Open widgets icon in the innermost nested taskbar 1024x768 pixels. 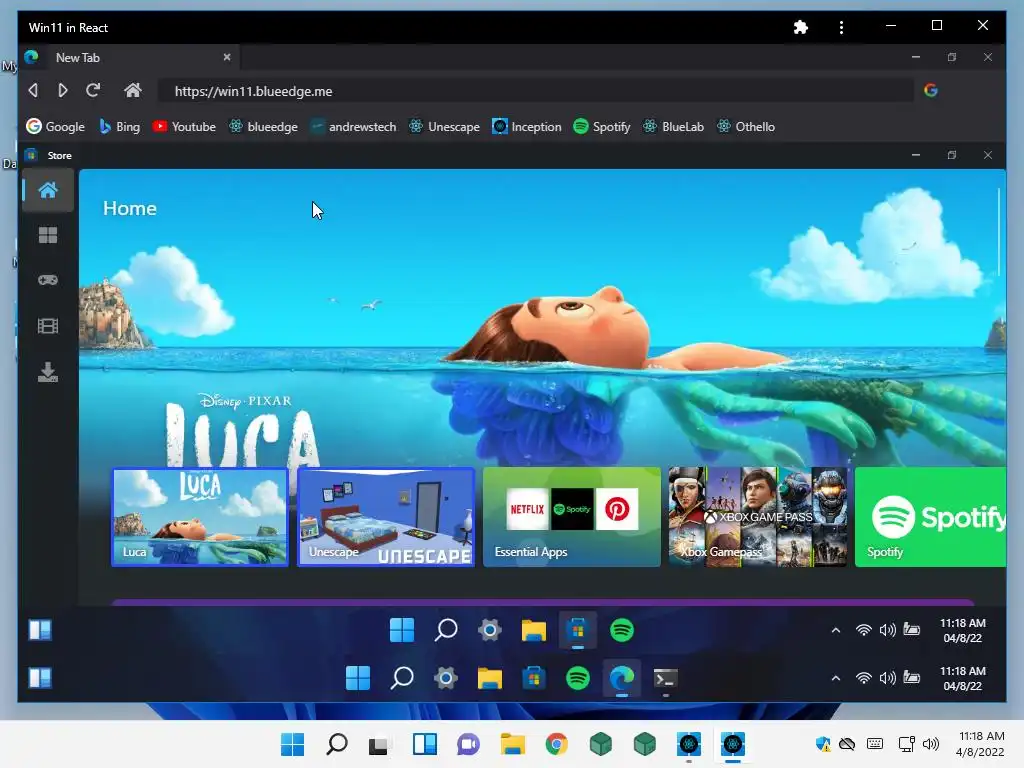(x=40, y=630)
